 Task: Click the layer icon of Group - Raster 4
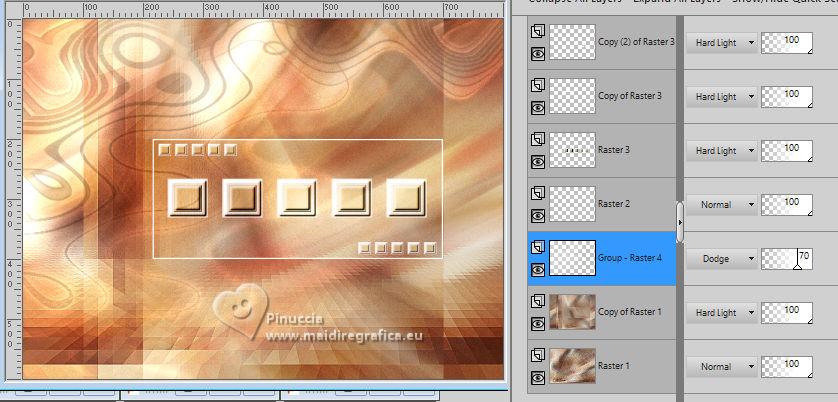coord(538,248)
